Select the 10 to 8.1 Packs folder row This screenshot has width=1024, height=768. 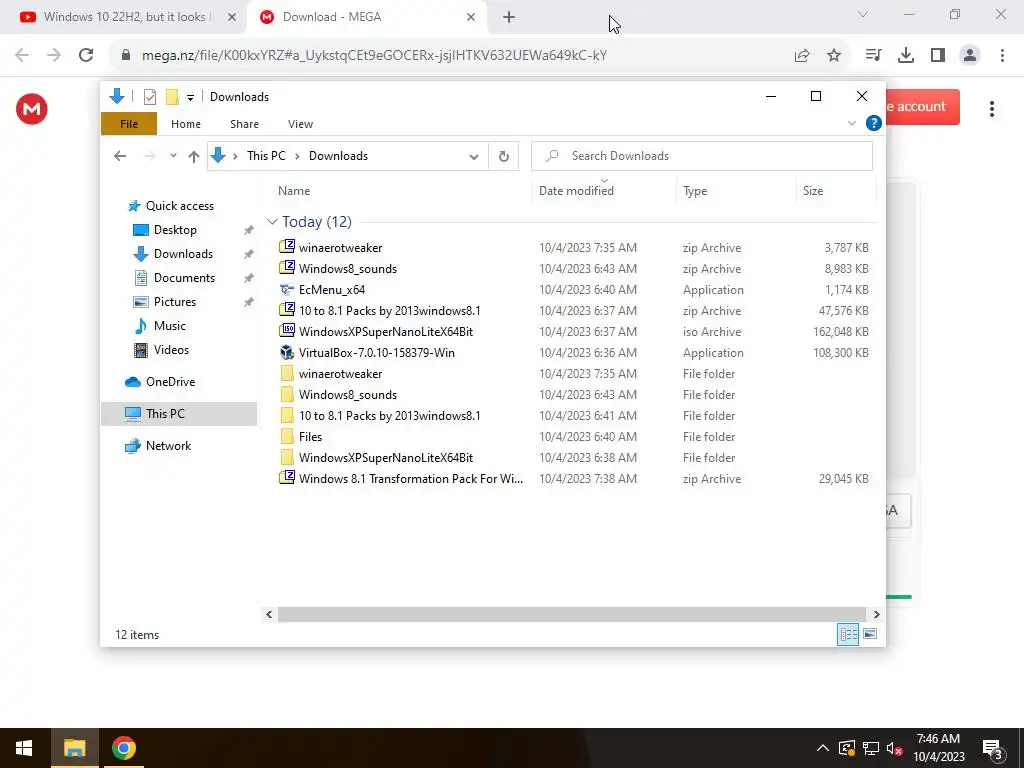573,415
